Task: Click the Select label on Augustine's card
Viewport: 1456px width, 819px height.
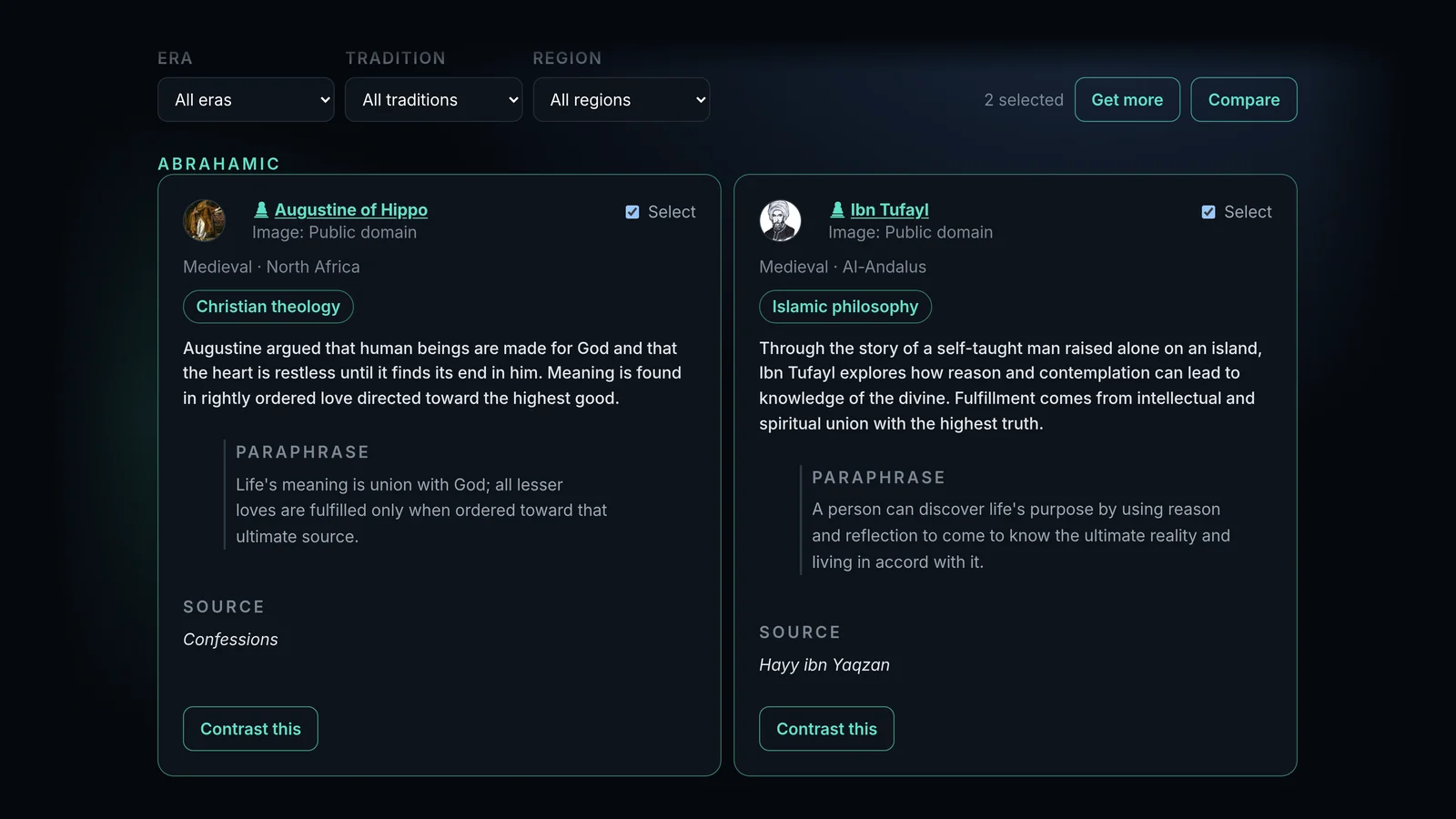Action: [x=672, y=212]
